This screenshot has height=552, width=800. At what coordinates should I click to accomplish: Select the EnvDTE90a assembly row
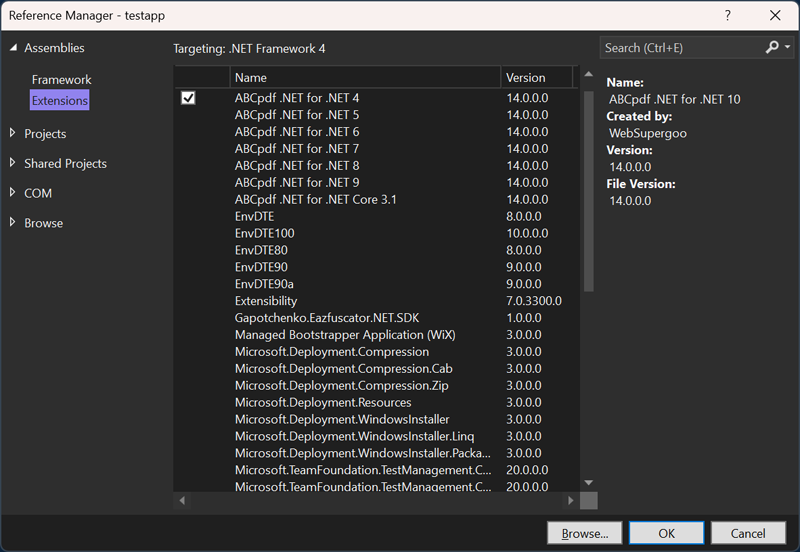[376, 284]
